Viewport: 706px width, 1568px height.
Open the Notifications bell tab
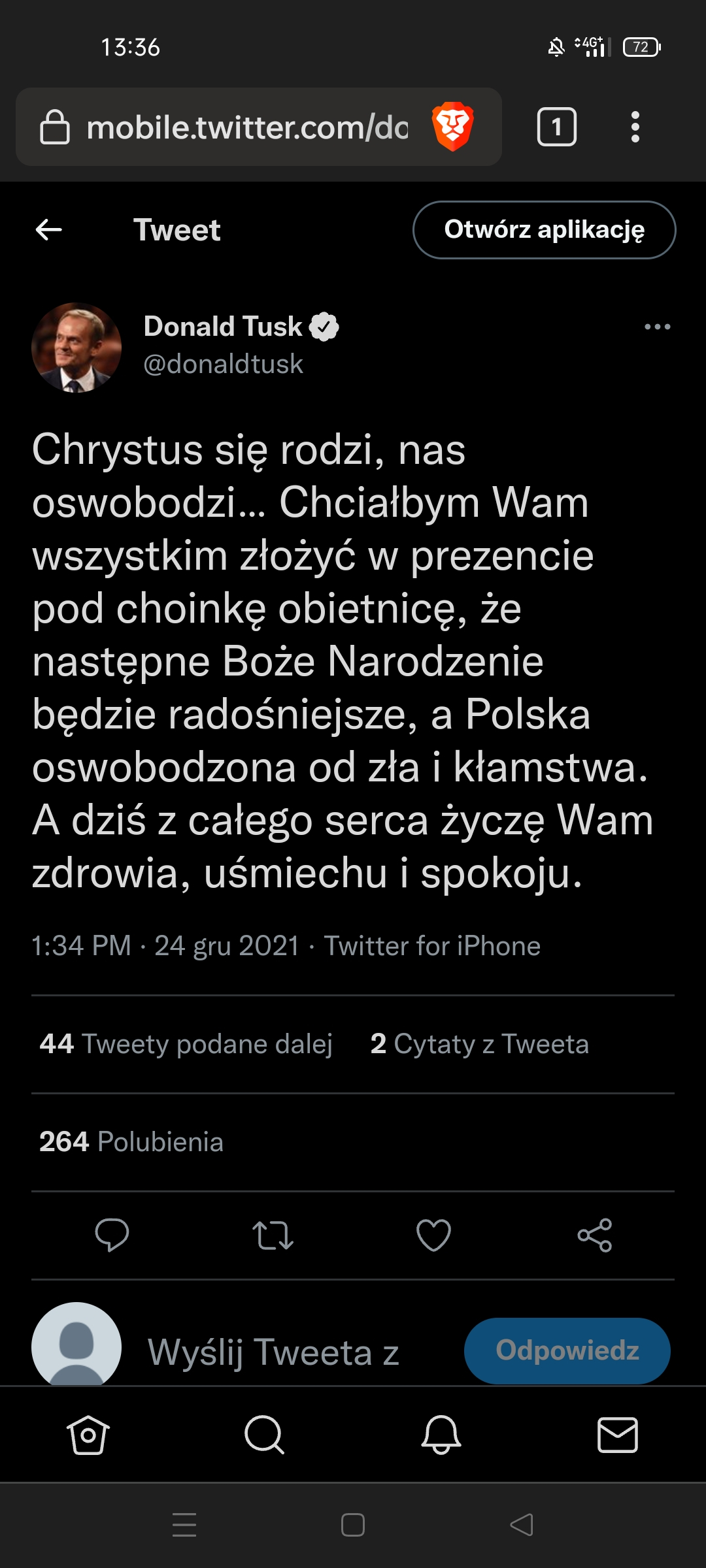[441, 1435]
